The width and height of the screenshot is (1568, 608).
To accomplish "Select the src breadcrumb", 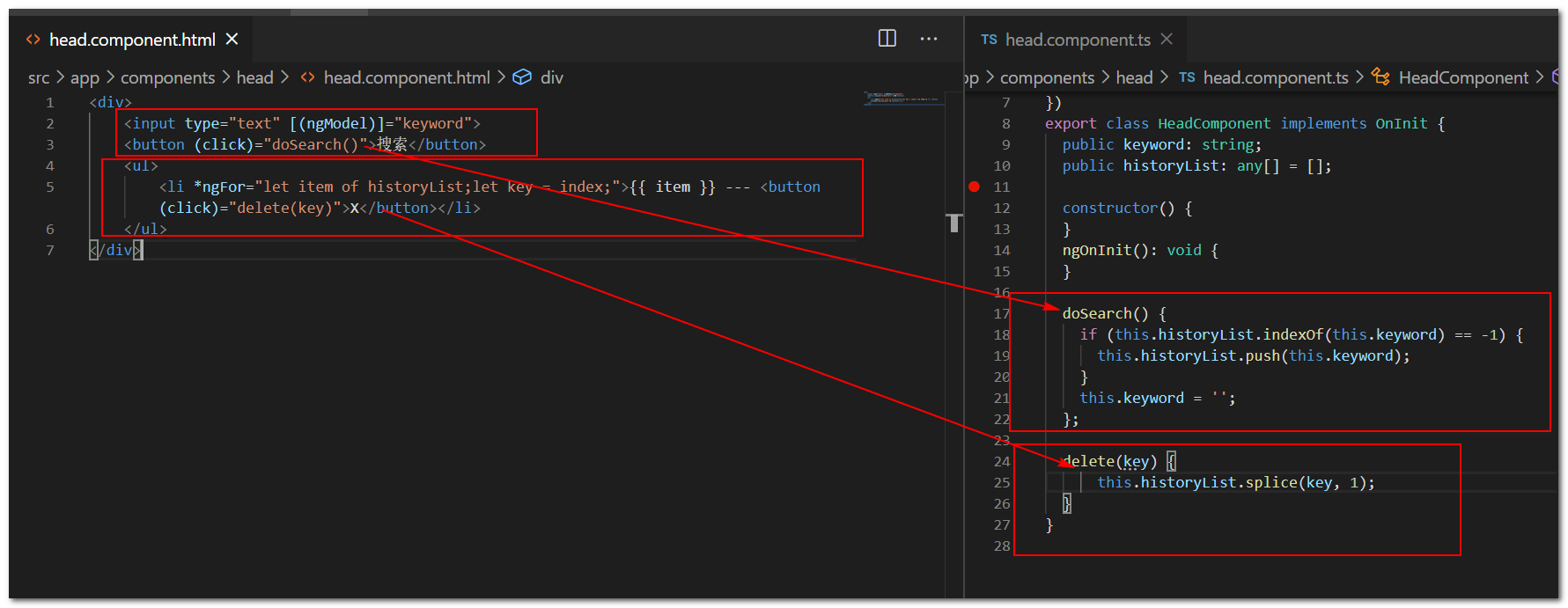I will point(39,77).
